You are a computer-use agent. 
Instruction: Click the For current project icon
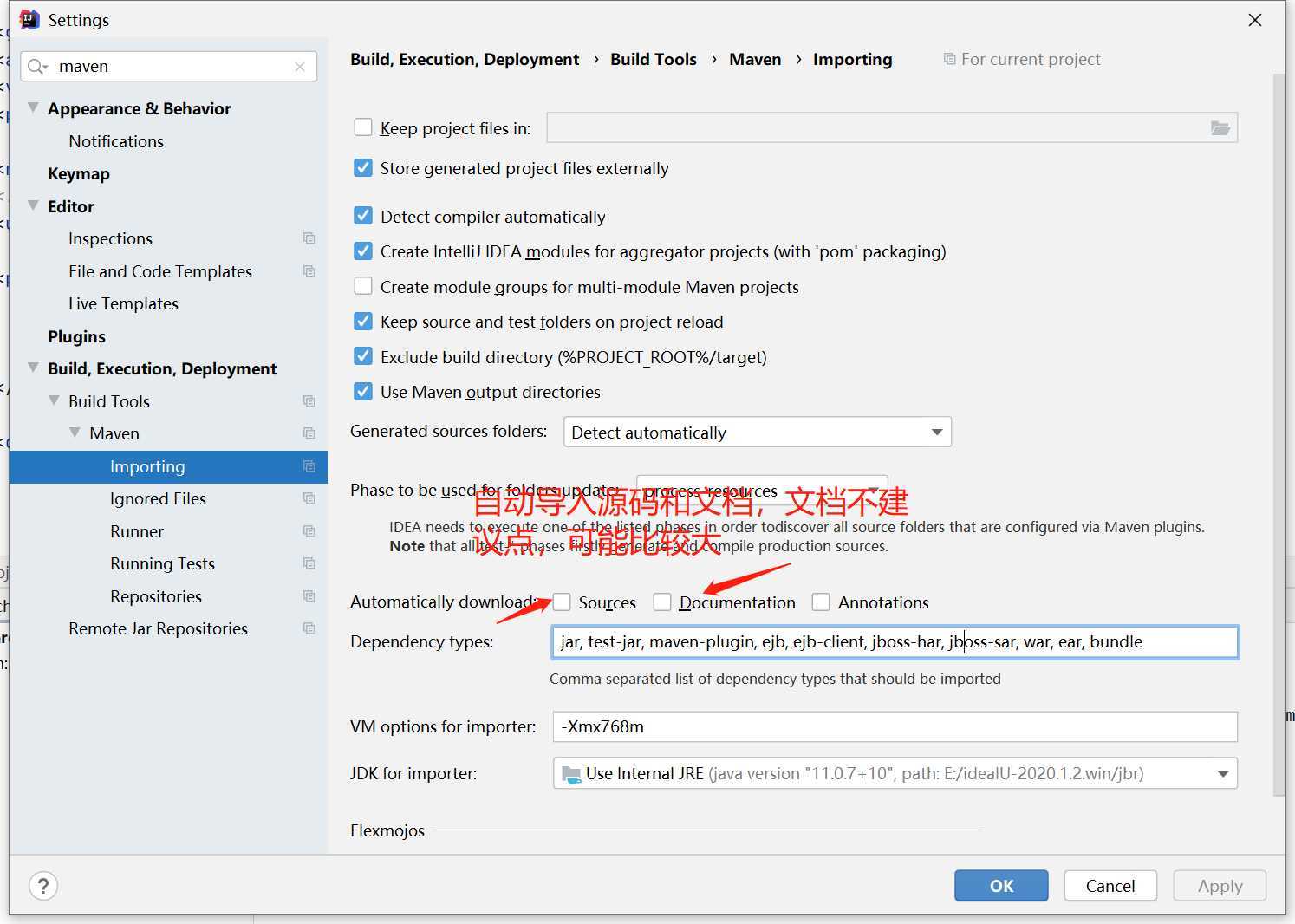click(950, 59)
